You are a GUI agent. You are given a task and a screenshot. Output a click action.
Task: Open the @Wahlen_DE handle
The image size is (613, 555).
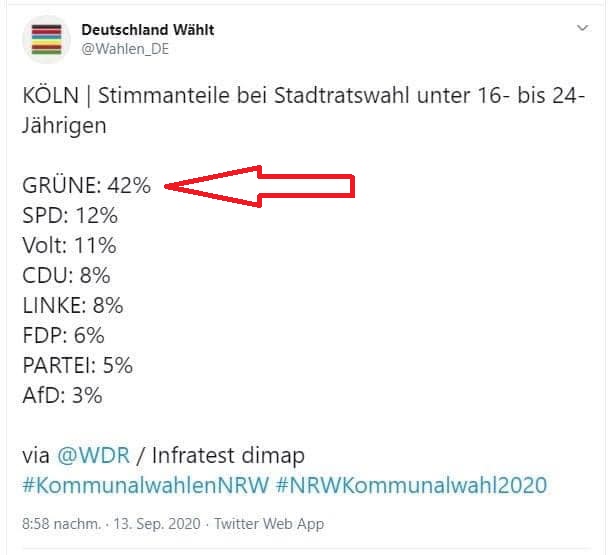coord(125,49)
